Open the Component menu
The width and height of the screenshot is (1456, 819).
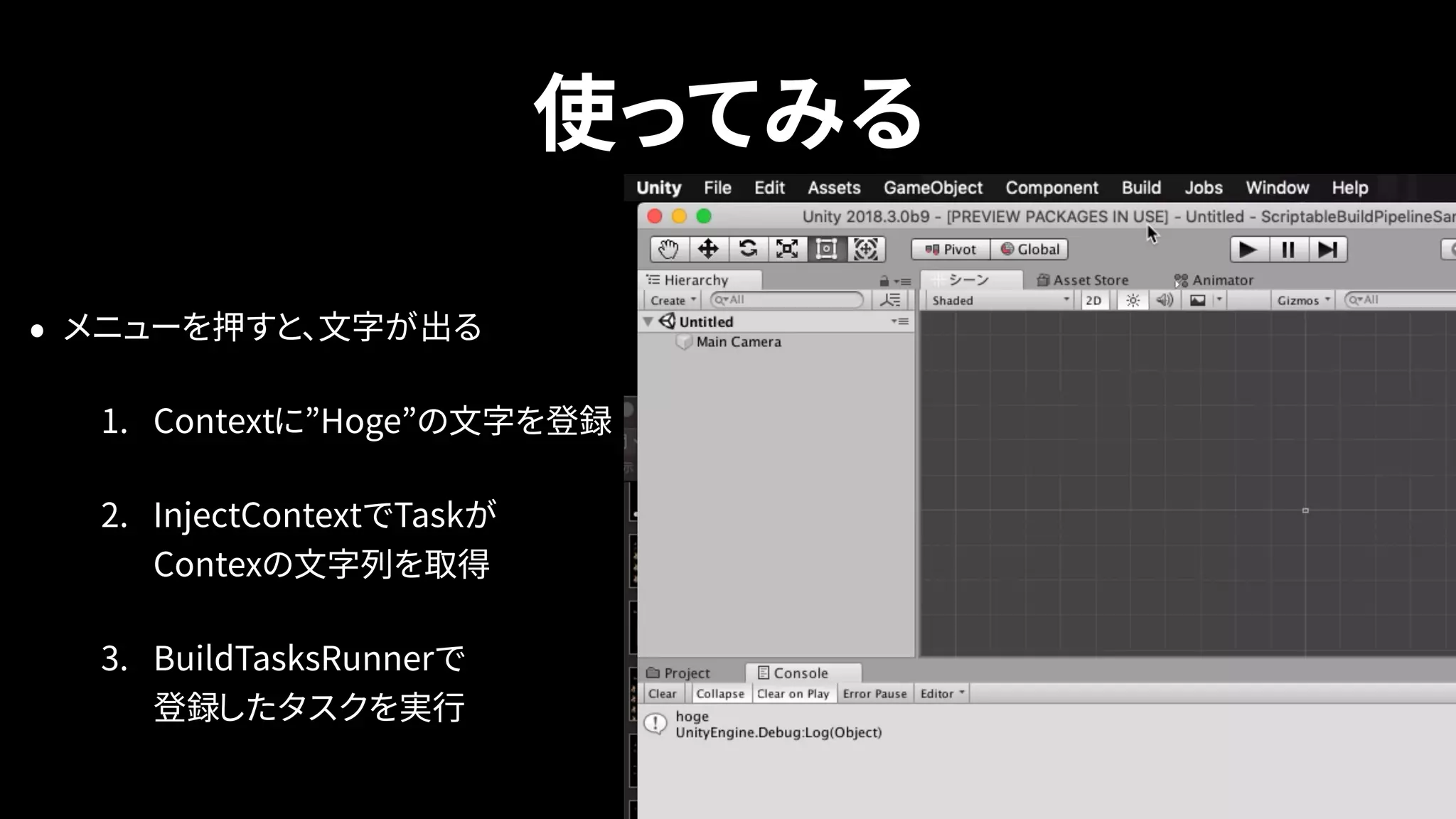(x=1051, y=188)
